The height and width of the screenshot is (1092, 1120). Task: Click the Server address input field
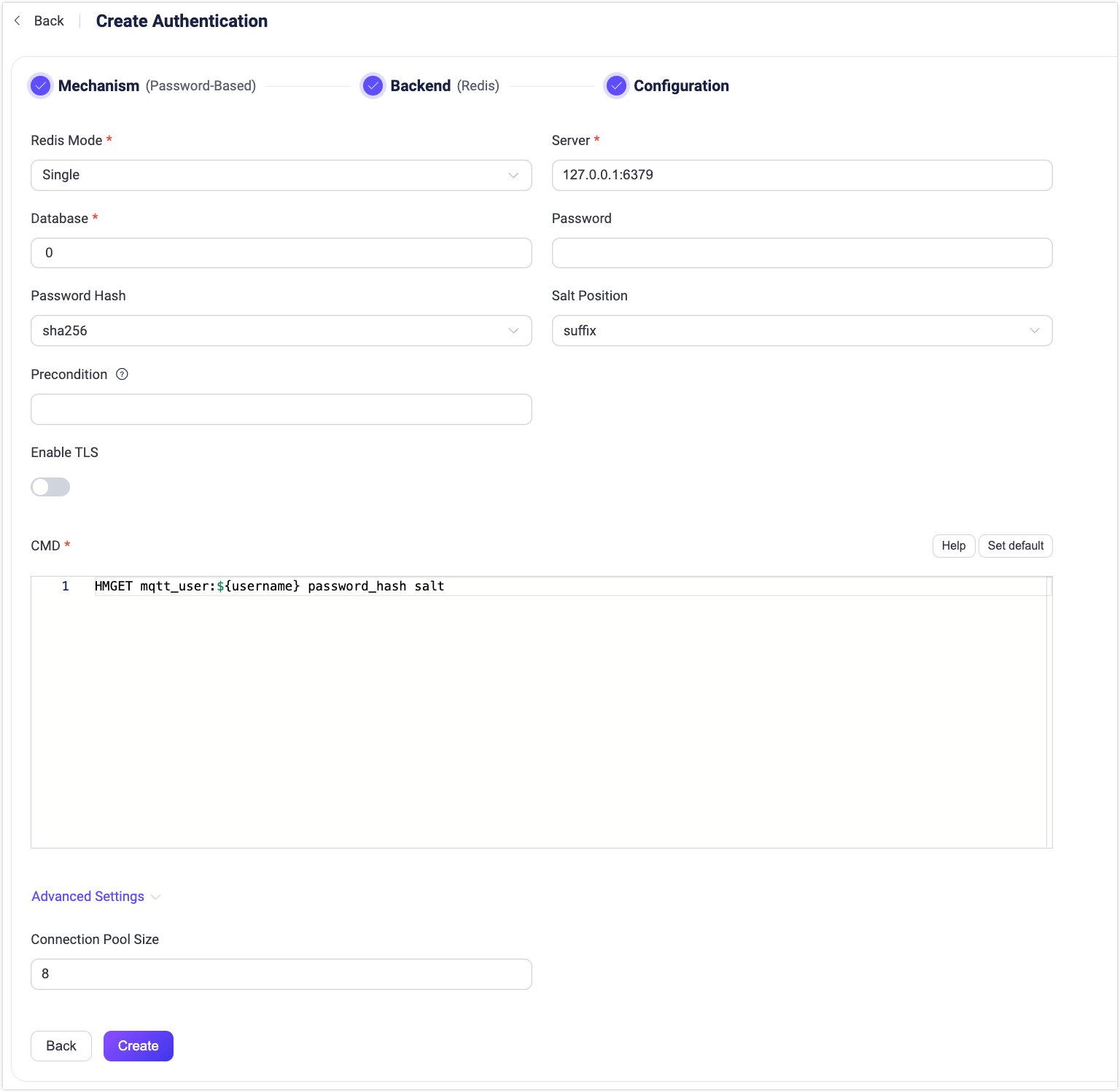coord(801,176)
